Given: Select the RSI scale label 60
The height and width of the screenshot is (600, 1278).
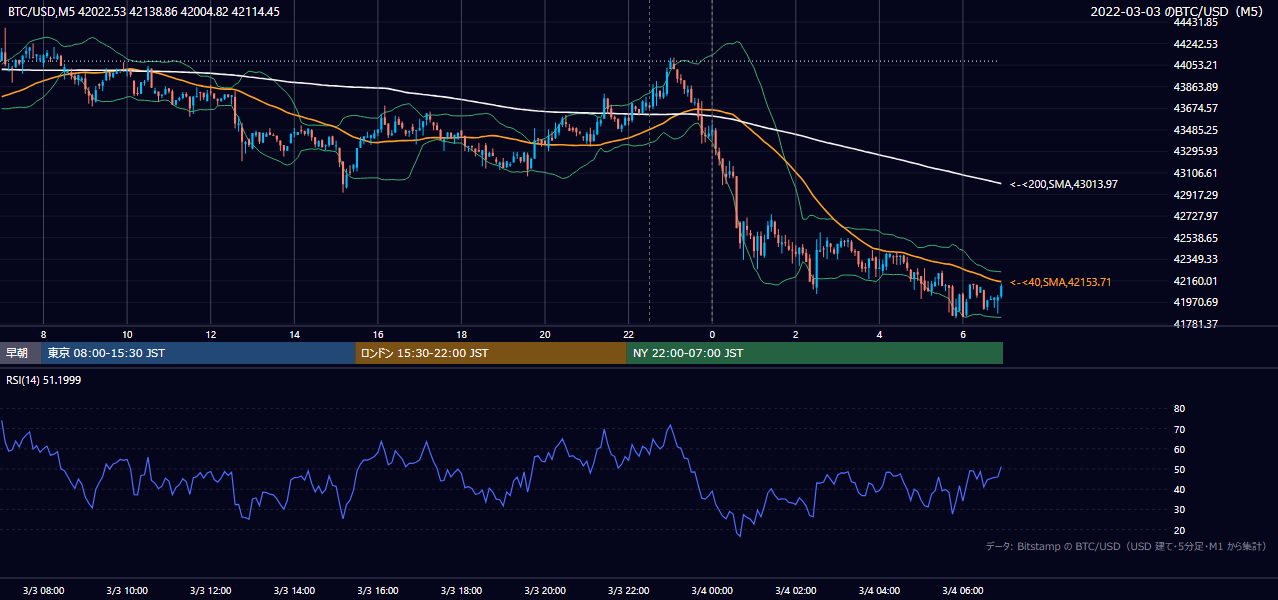Looking at the screenshot, I should pos(1179,449).
